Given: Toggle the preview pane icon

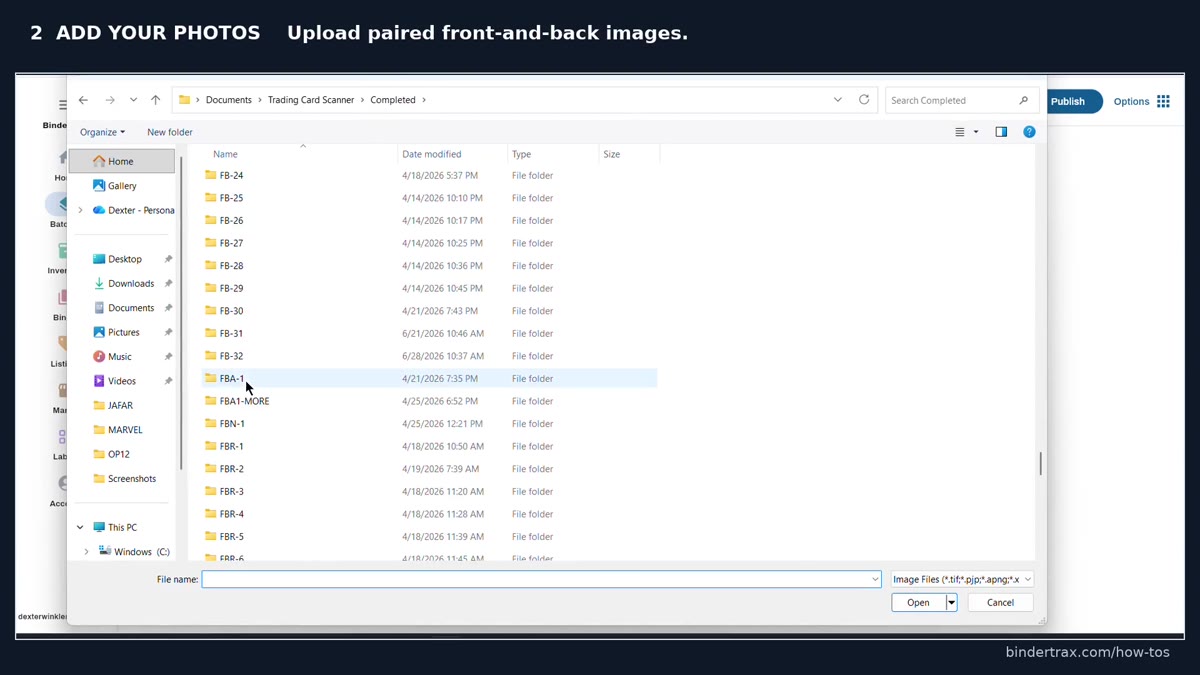Looking at the screenshot, I should click(1001, 132).
